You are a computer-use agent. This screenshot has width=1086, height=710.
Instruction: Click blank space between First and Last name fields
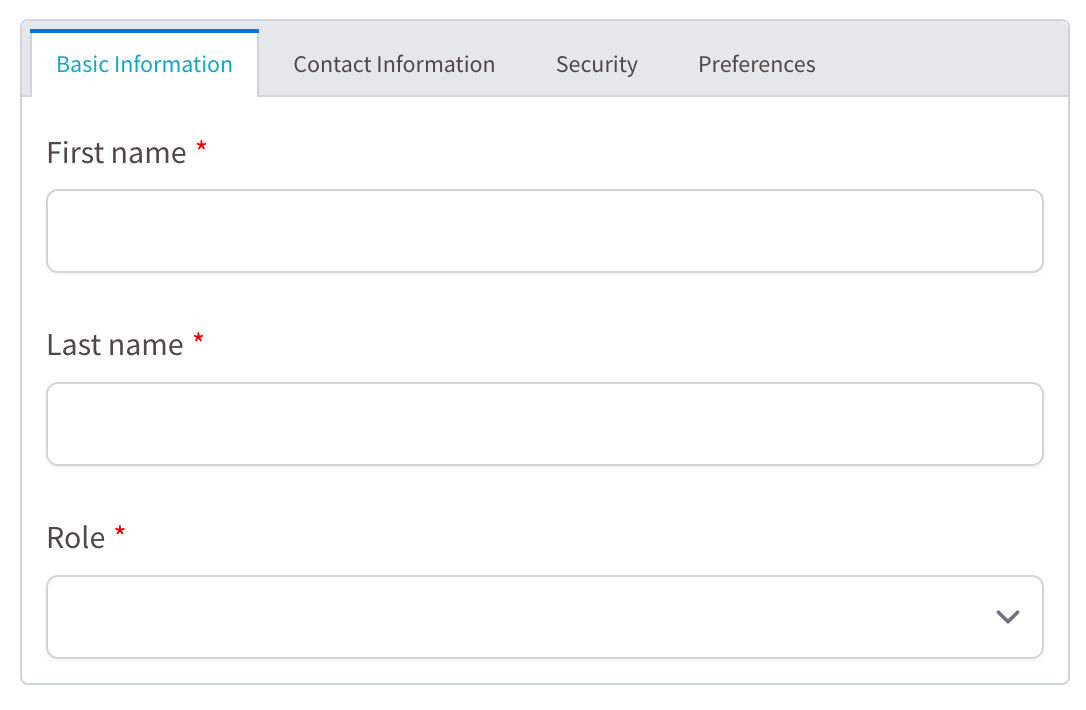(x=544, y=299)
